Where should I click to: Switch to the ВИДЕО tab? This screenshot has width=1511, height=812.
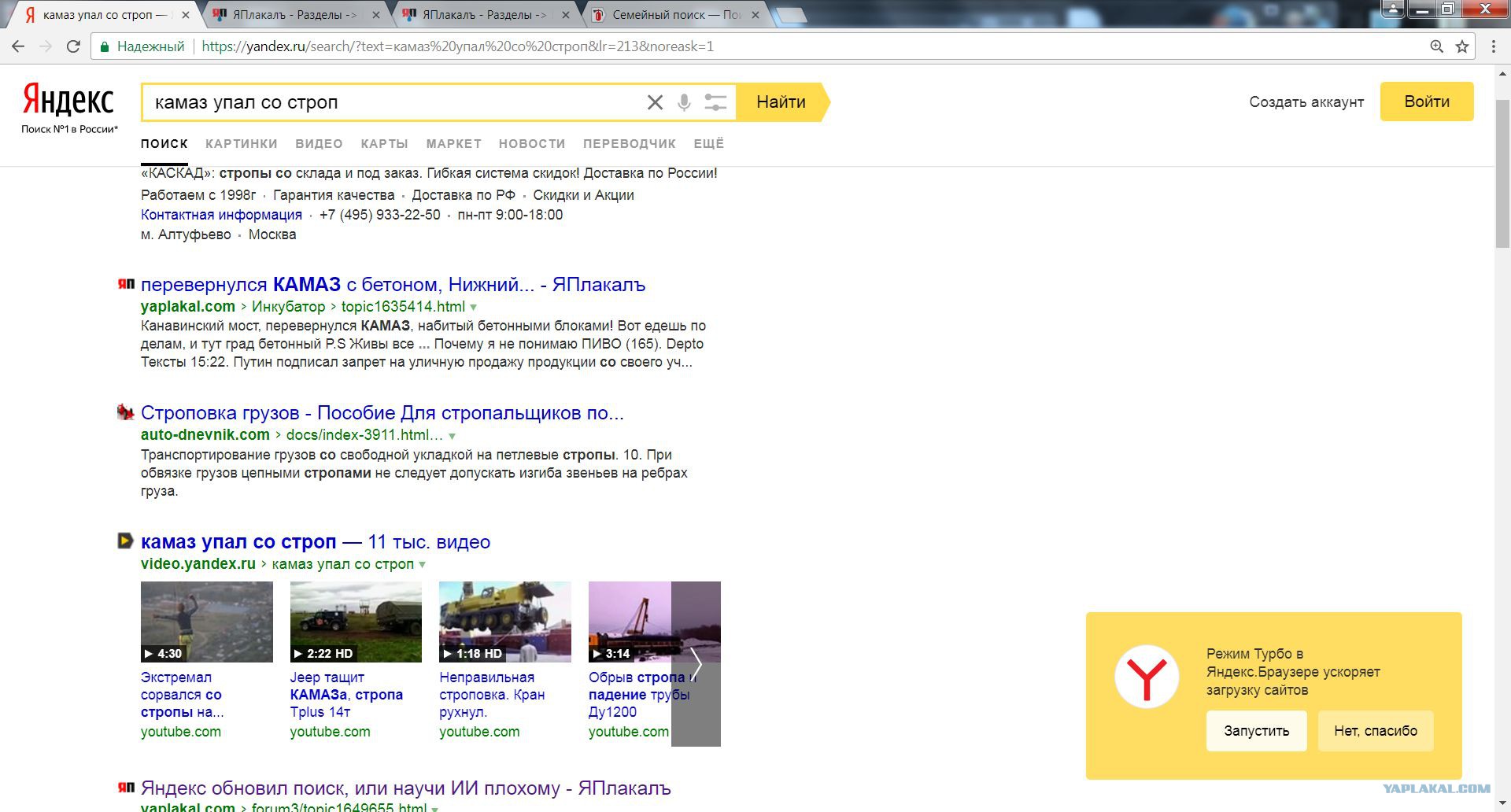click(x=319, y=144)
